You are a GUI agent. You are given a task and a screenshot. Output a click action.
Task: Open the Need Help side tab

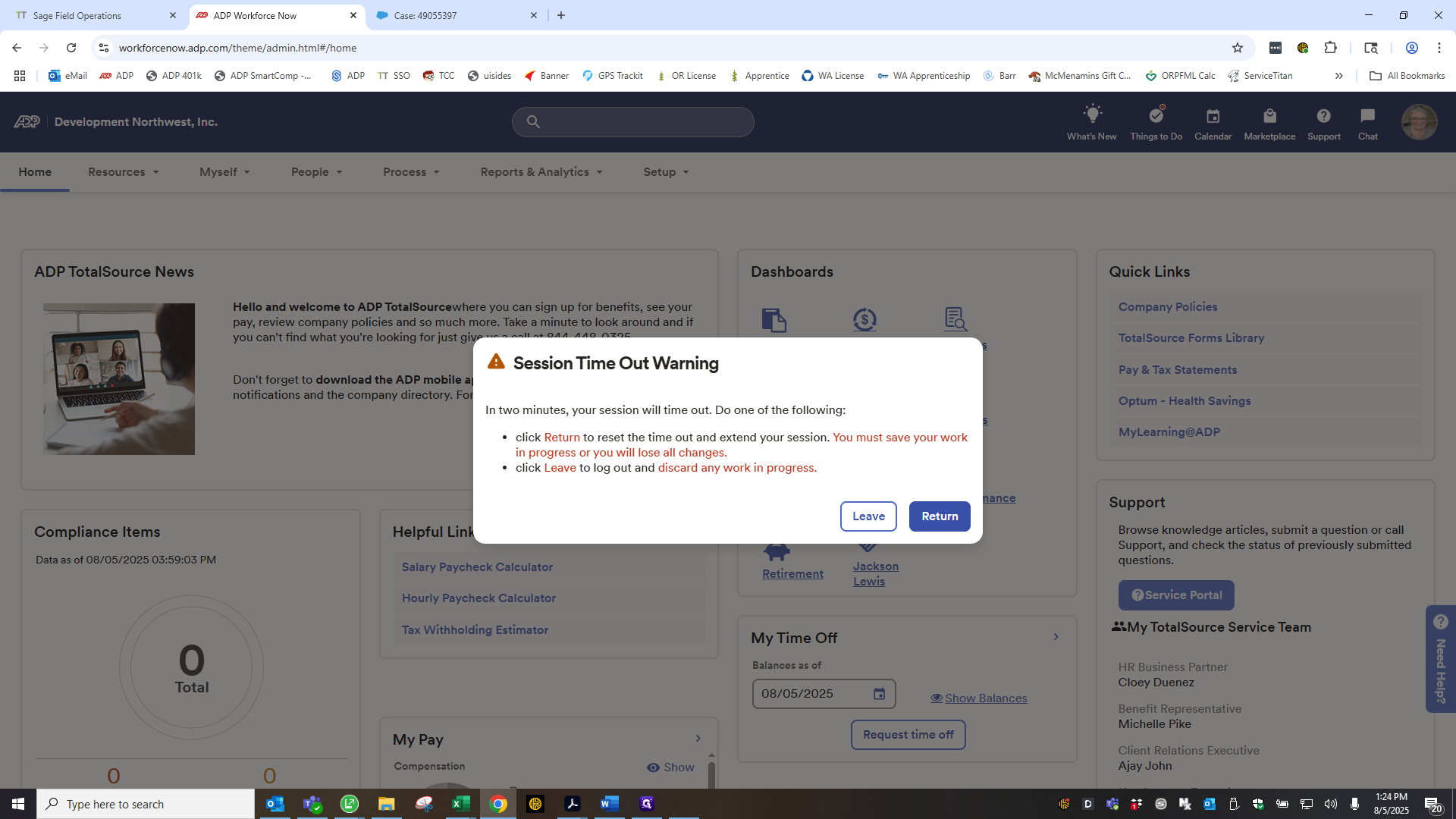click(x=1440, y=659)
